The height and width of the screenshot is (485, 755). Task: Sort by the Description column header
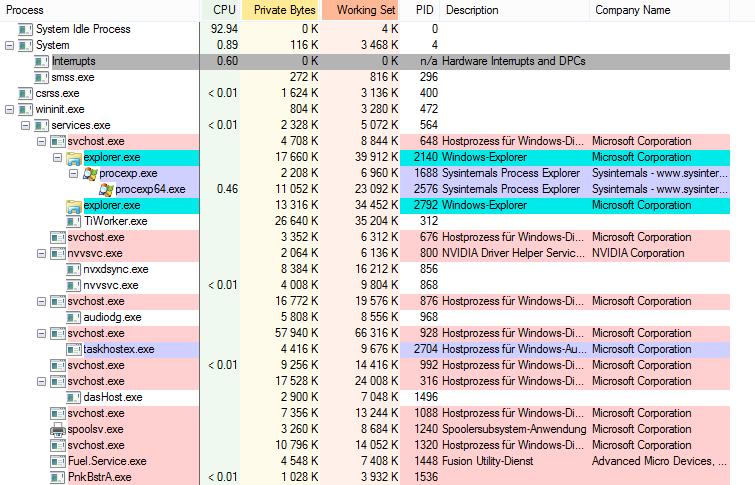(x=515, y=10)
